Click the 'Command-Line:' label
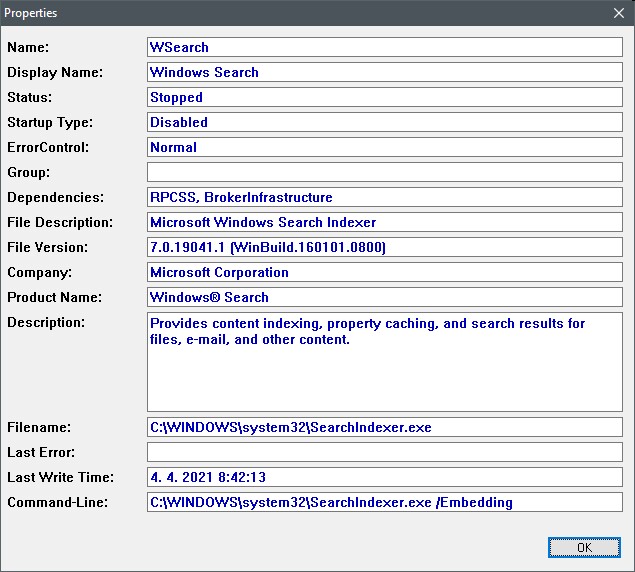635x572 pixels. pos(58,503)
